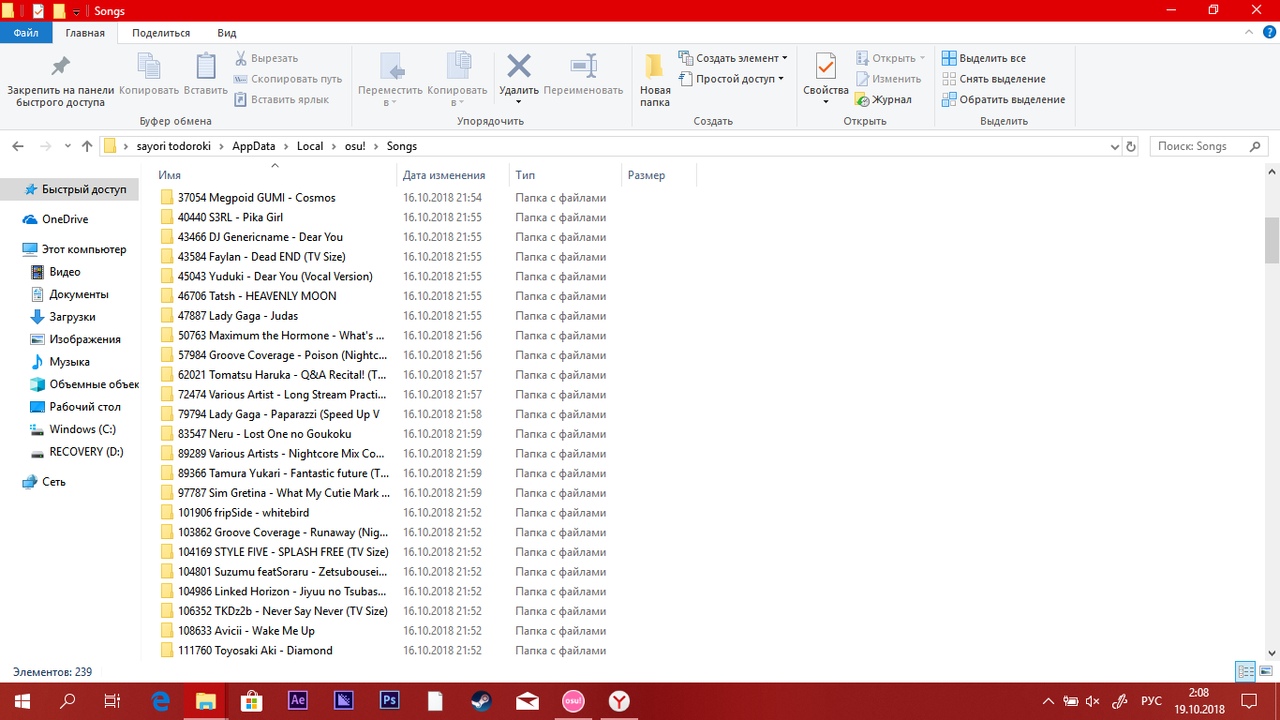Open Windows Start menu
The width and height of the screenshot is (1280, 720).
(x=22, y=701)
